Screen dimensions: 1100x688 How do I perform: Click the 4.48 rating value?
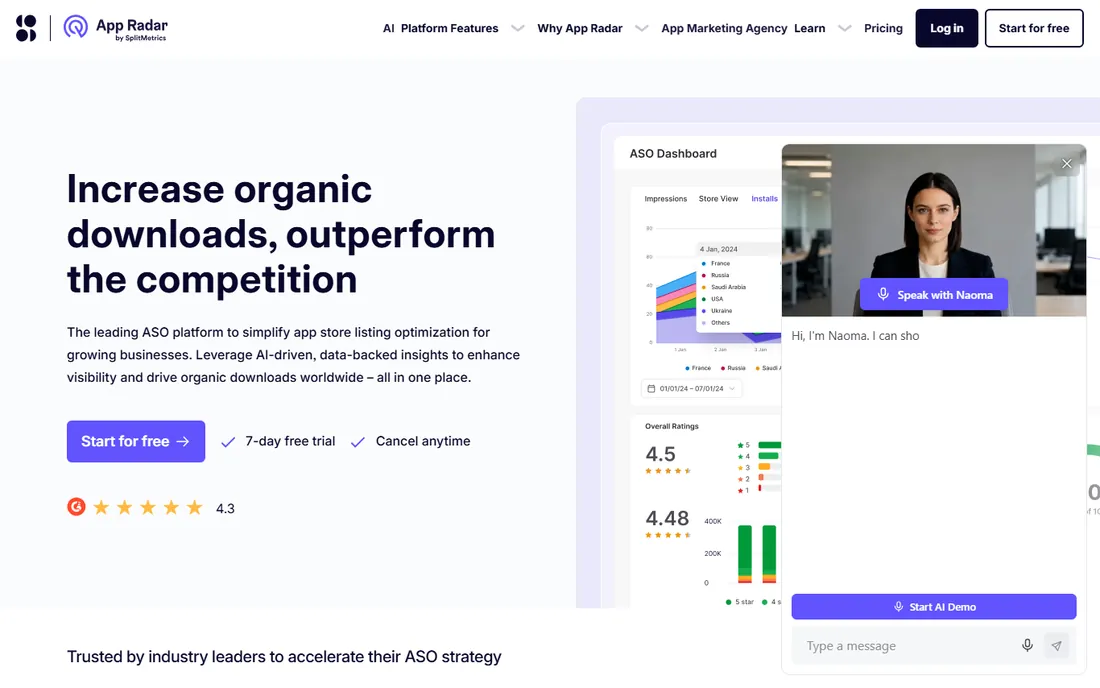[667, 518]
